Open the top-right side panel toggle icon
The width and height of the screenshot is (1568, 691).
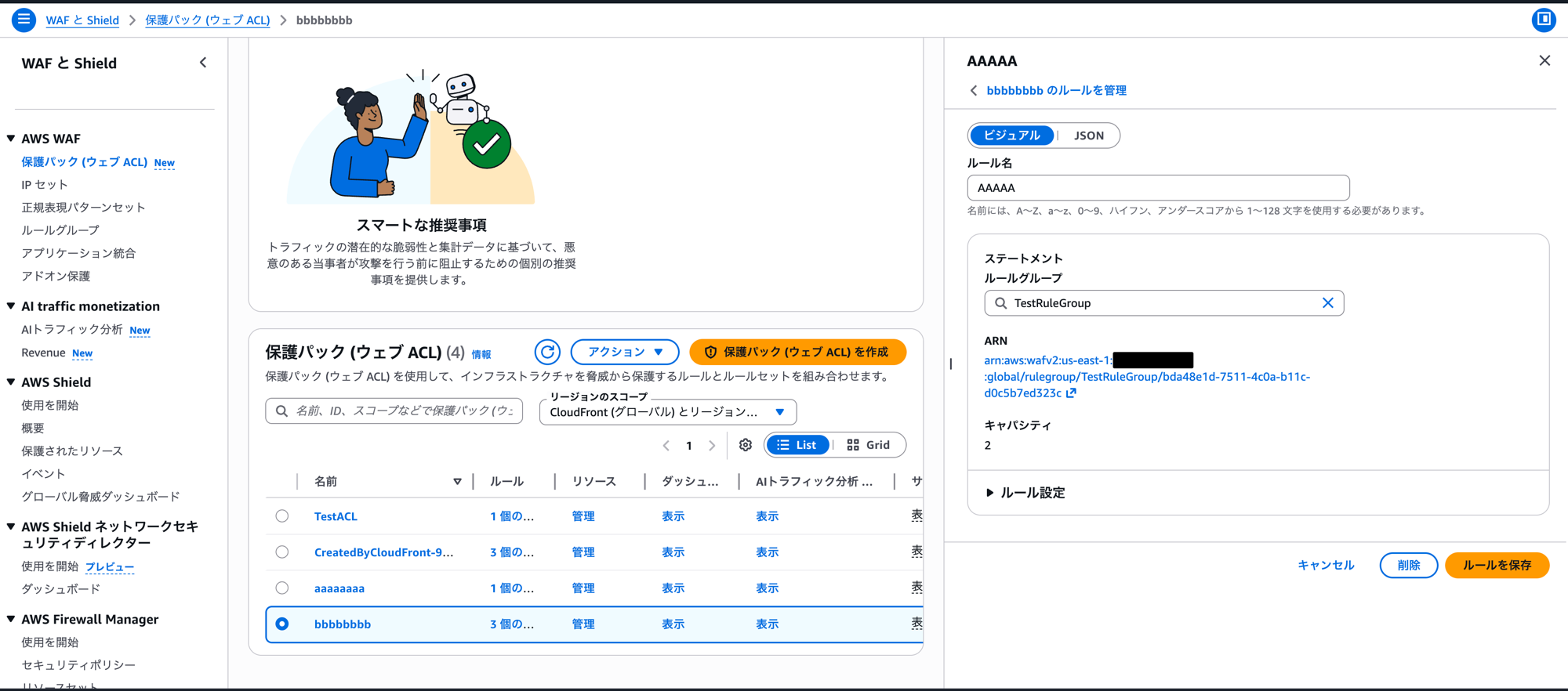pos(1544,20)
